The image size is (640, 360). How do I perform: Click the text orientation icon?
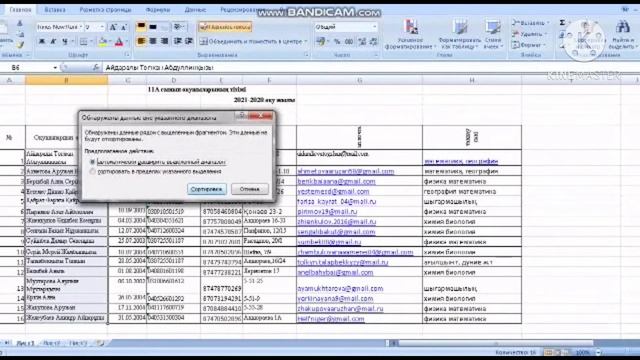(178, 27)
